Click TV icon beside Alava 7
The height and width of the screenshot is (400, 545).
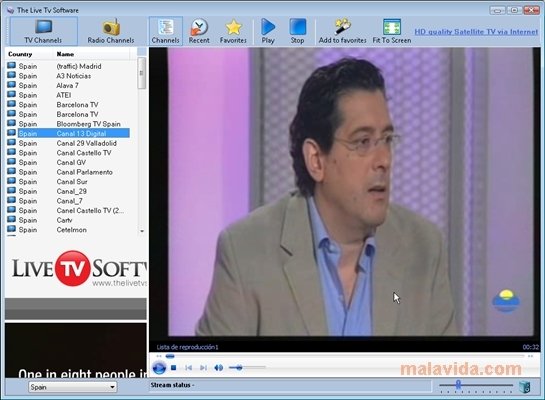pos(11,85)
